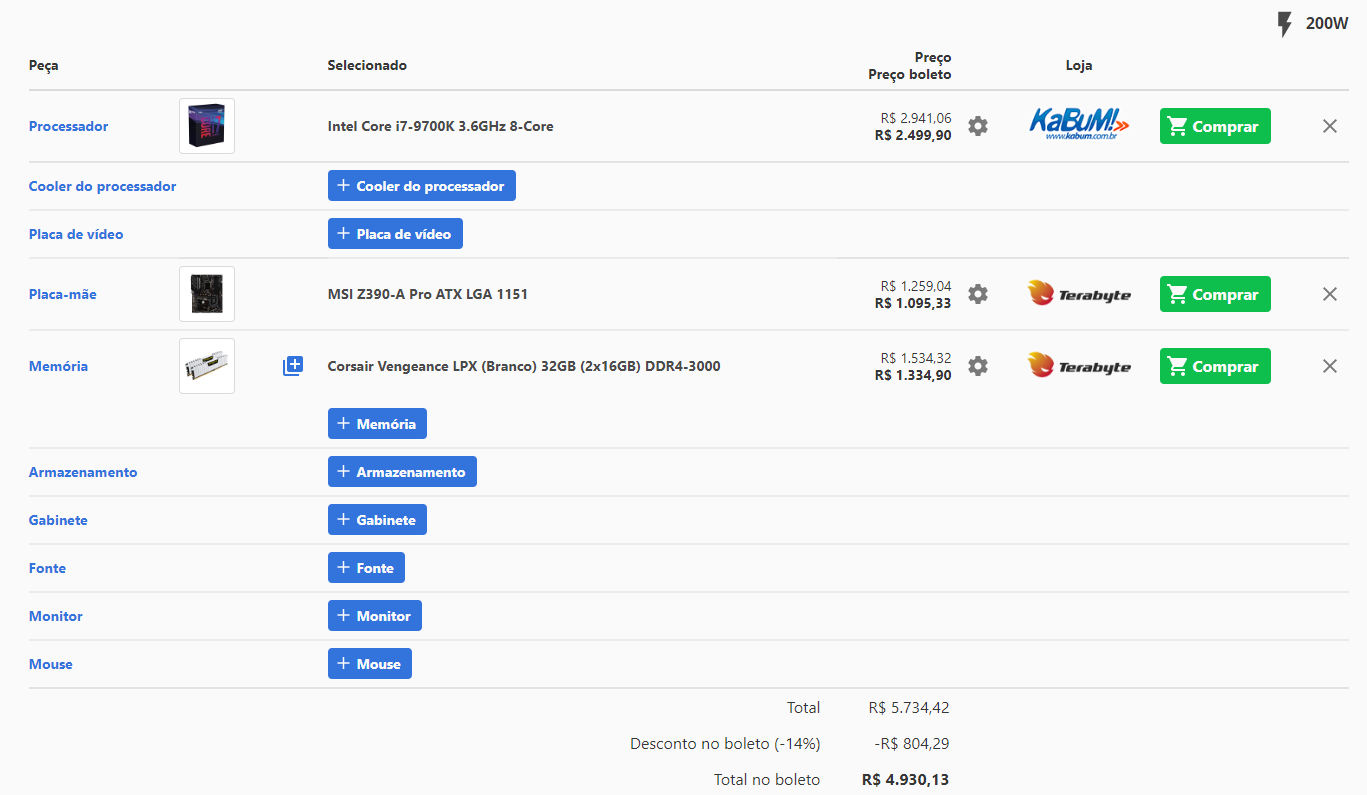
Task: Open the Cooler do processador category link
Action: click(102, 186)
